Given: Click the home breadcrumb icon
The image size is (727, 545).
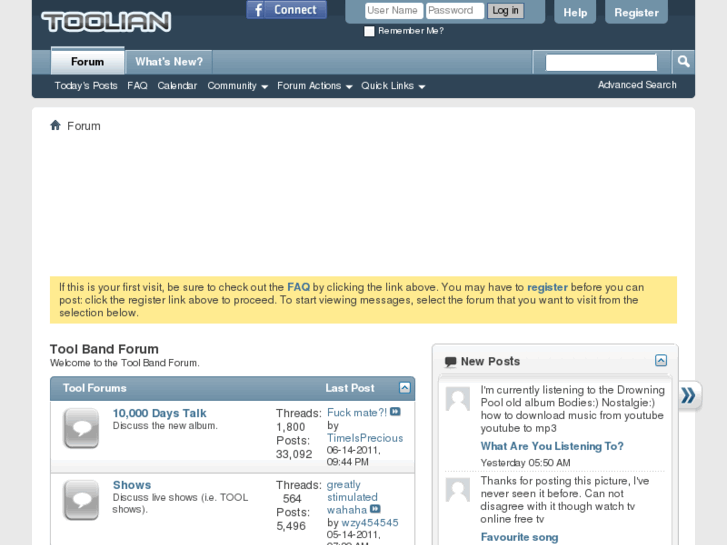Looking at the screenshot, I should click(56, 125).
